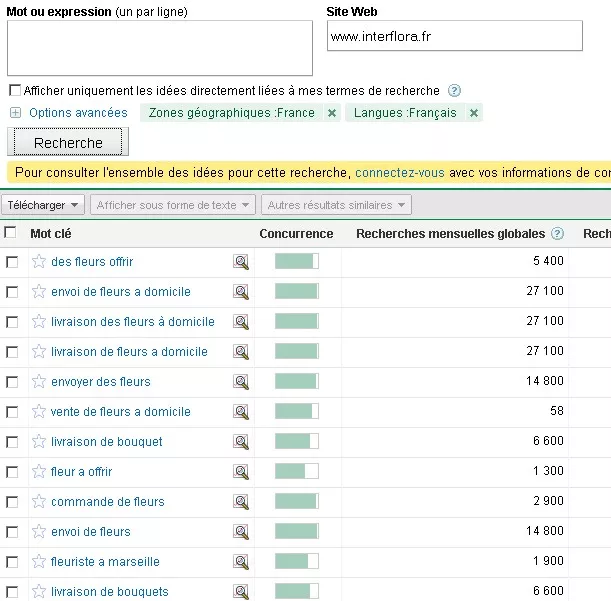Click help icon next to search terms checkbox
Image resolution: width=611 pixels, height=601 pixels.
pyautogui.click(x=455, y=90)
